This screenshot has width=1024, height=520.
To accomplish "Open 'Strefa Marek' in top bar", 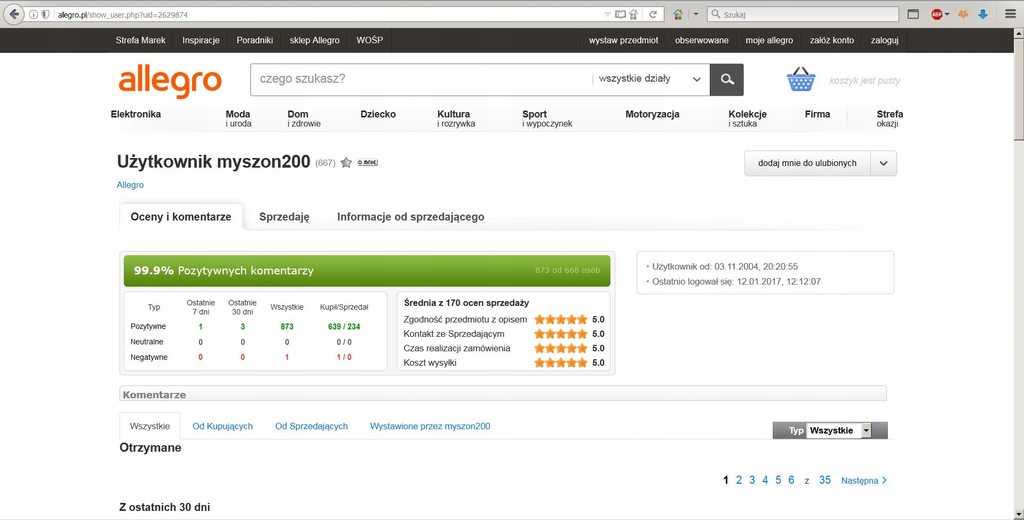I will [140, 40].
